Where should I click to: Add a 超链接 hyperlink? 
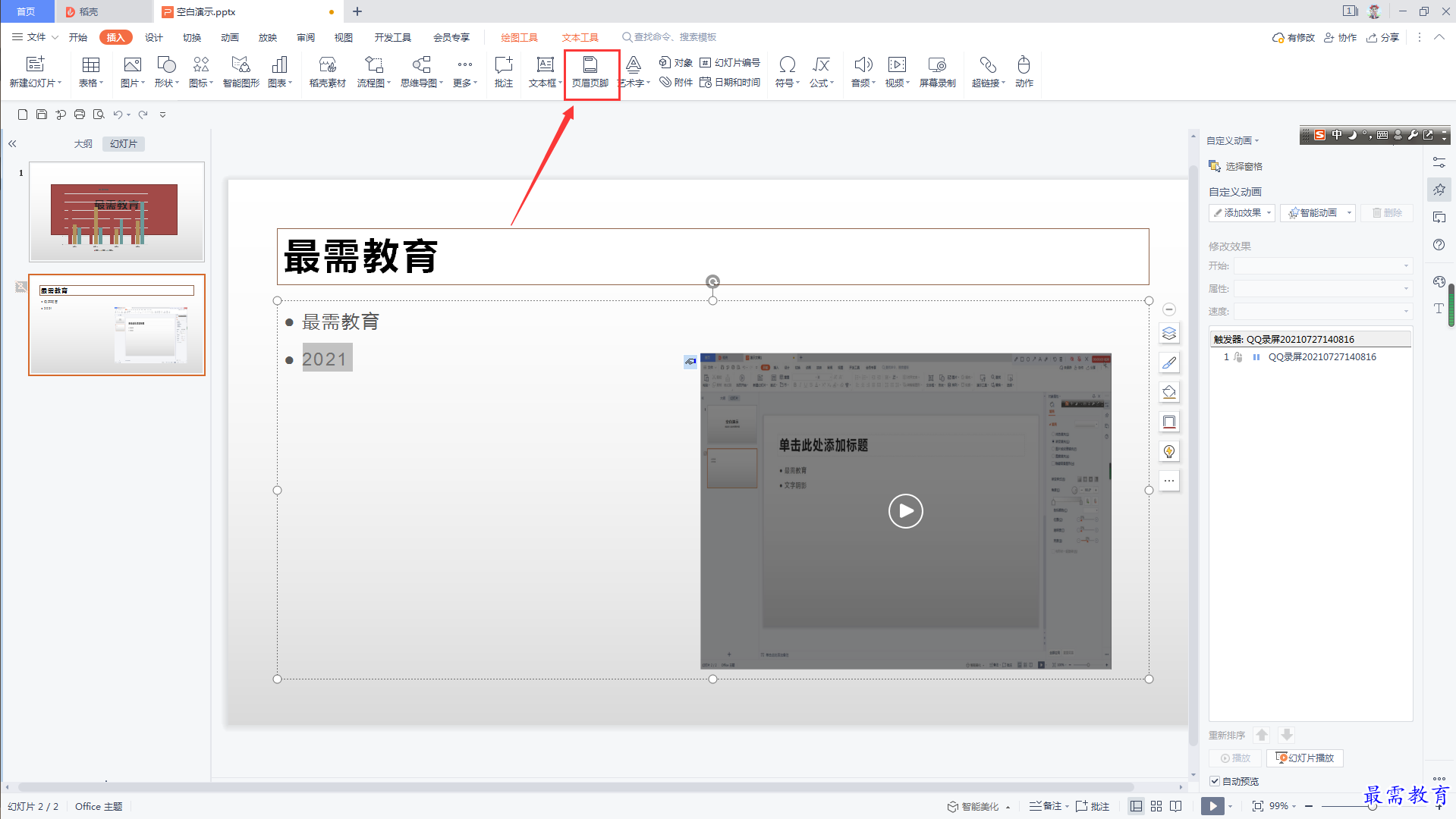pyautogui.click(x=988, y=72)
